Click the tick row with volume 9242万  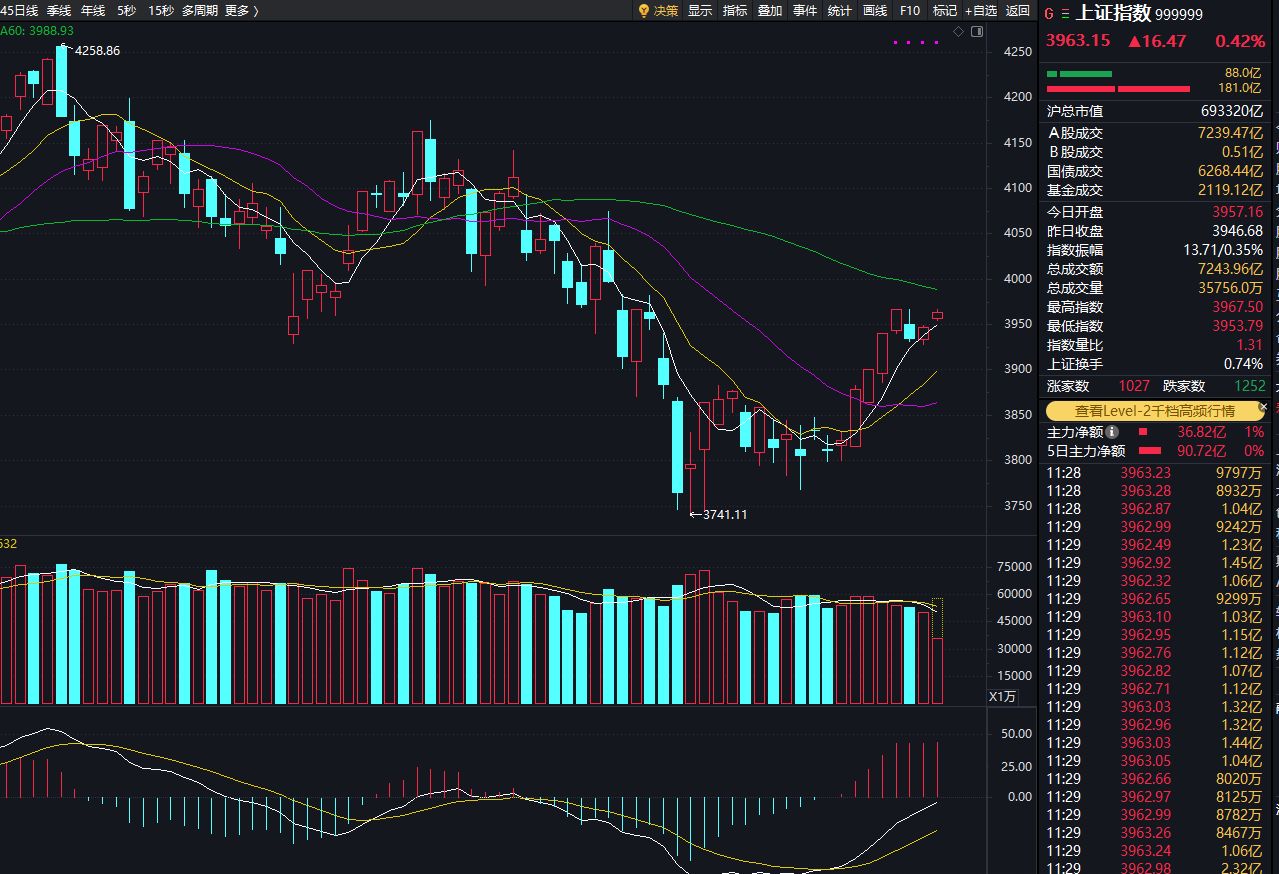[1154, 527]
